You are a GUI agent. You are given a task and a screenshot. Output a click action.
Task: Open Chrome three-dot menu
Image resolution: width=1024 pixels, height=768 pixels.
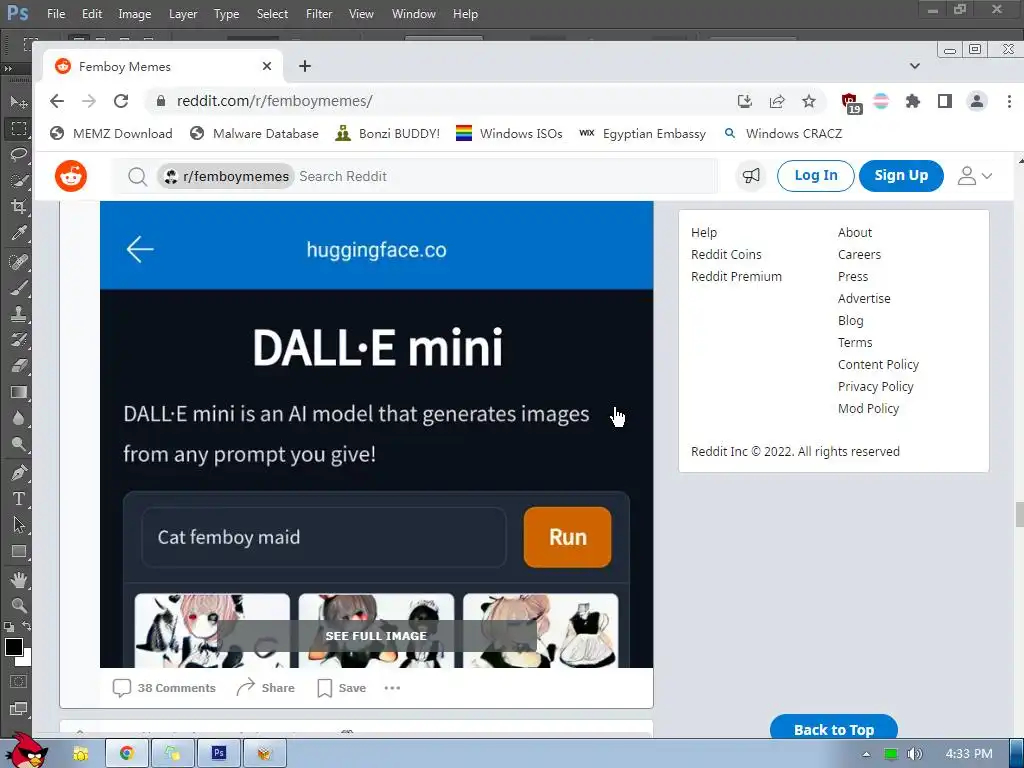click(1009, 101)
